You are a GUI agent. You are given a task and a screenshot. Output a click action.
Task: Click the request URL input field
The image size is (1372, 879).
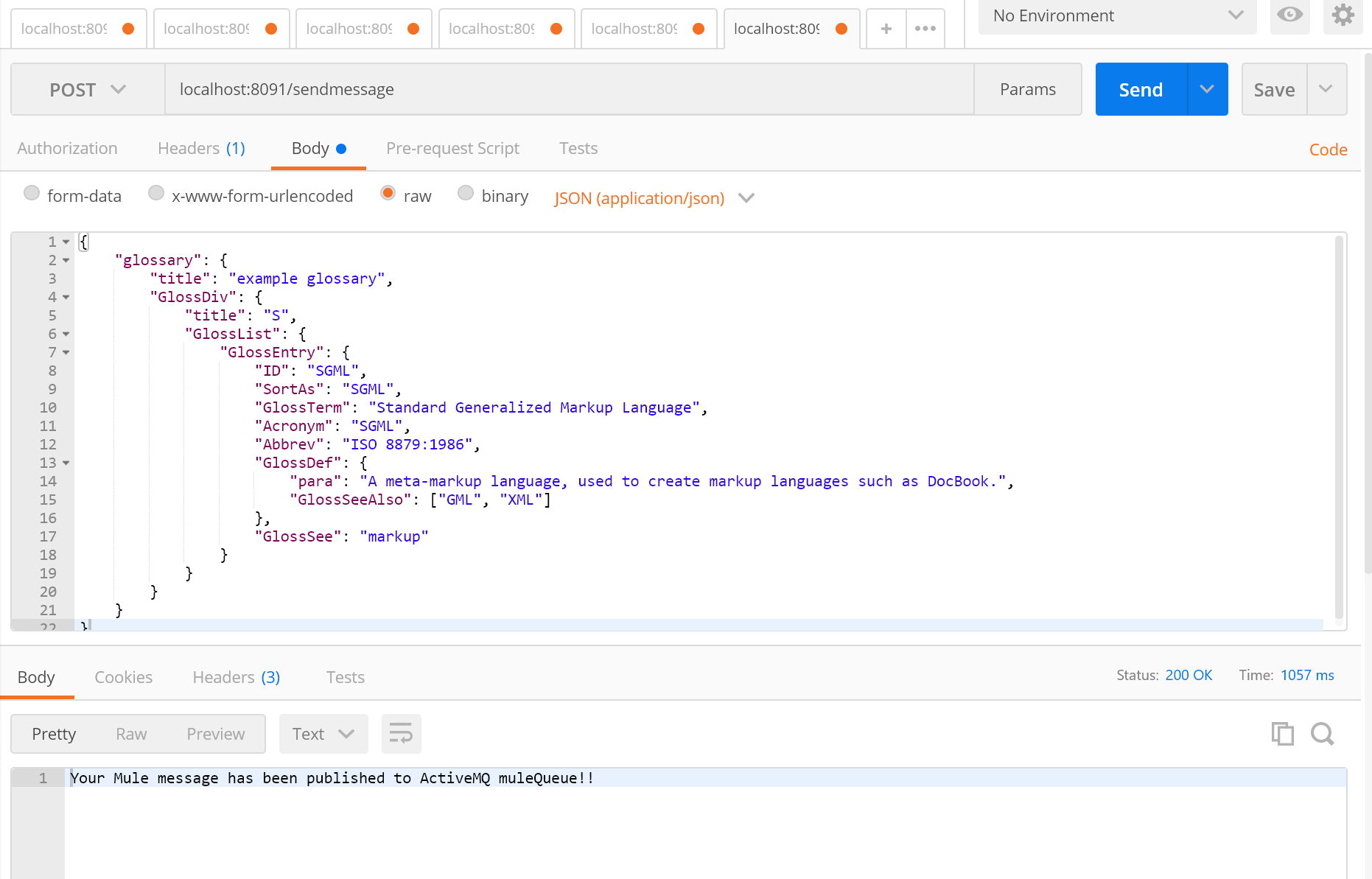(x=569, y=90)
